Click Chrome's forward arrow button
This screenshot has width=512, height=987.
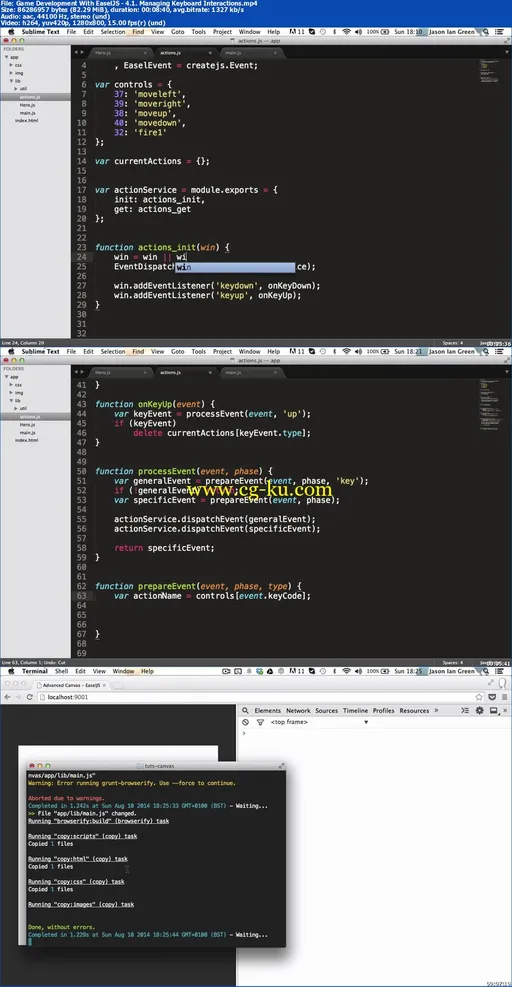[x=18, y=697]
